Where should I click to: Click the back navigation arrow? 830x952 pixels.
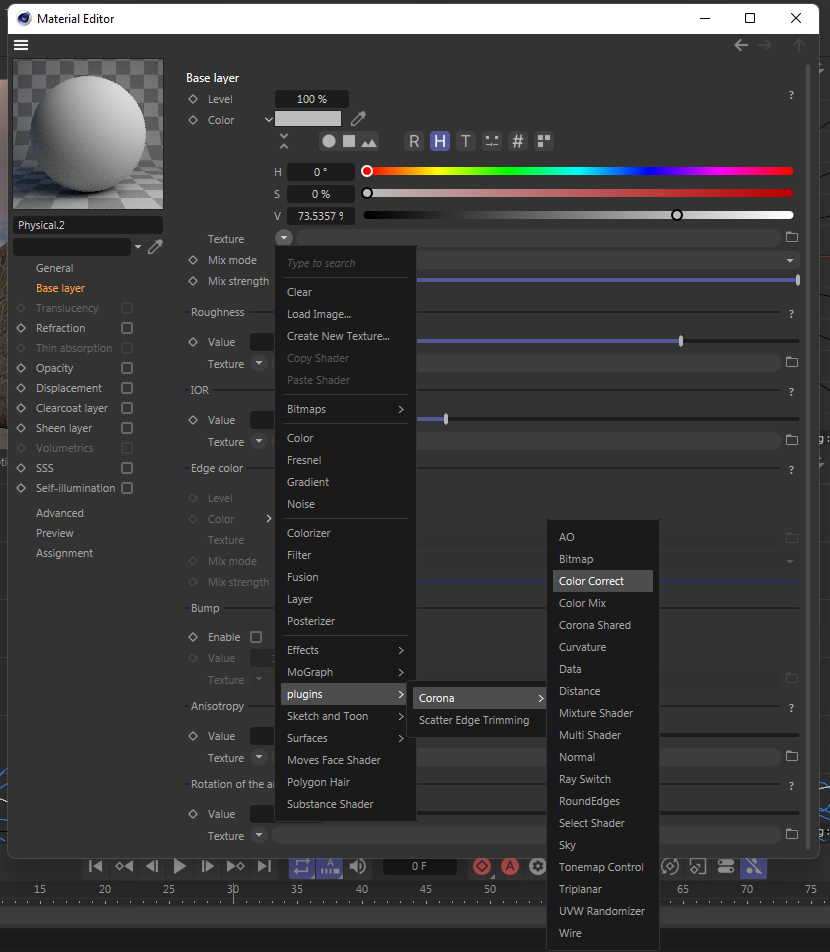click(x=741, y=45)
